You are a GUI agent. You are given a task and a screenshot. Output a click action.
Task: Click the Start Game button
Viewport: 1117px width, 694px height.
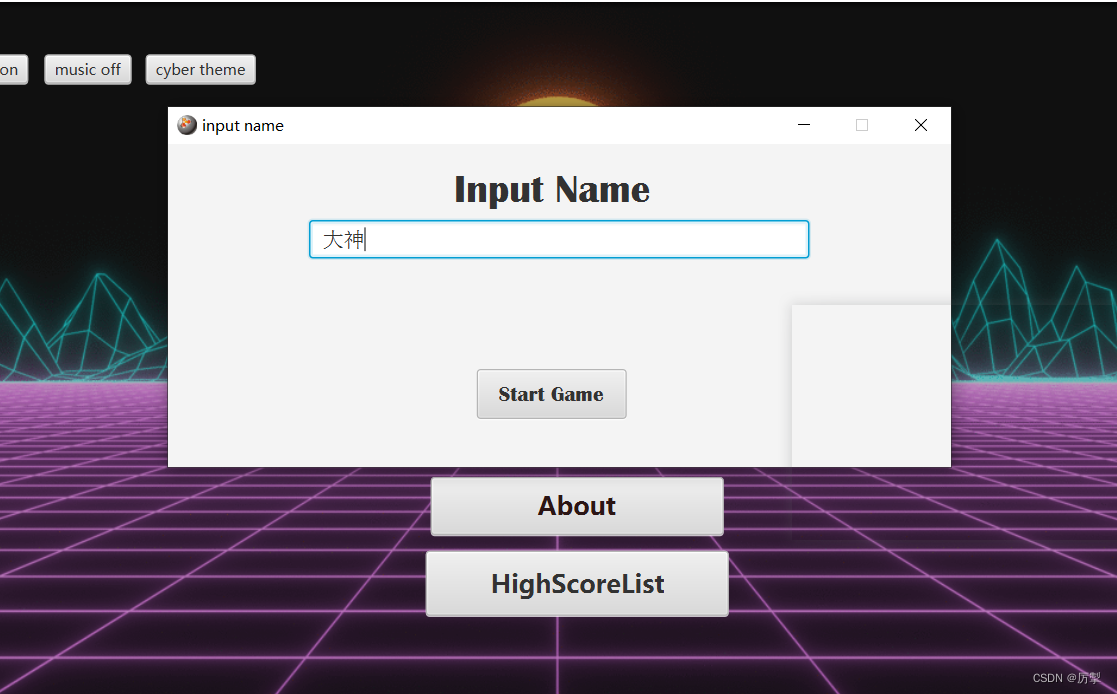point(551,394)
